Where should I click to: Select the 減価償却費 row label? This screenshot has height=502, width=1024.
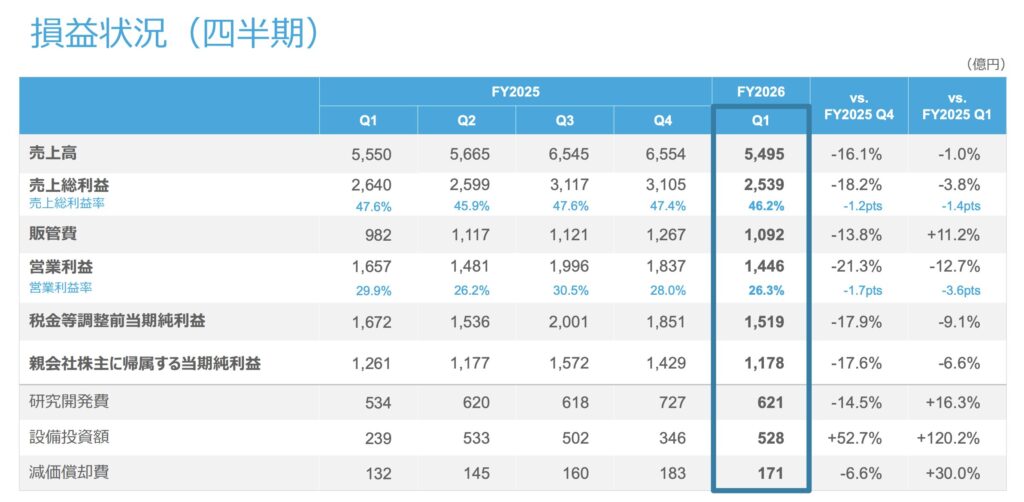coord(61,471)
